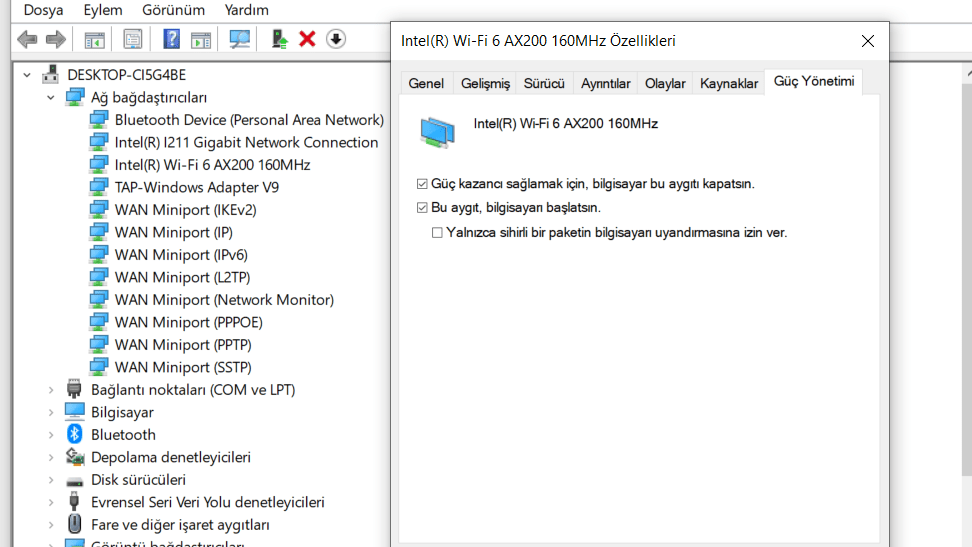972x547 pixels.
Task: Click the update driver toolbar icon
Action: (280, 39)
